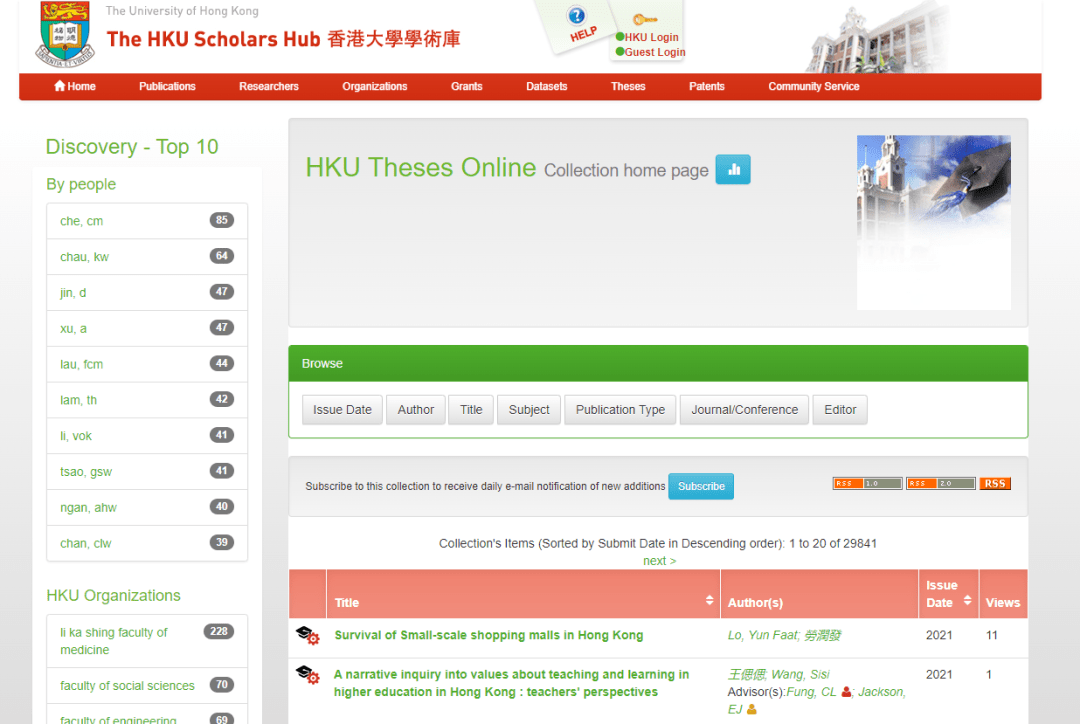The width and height of the screenshot is (1080, 724).
Task: Click the HKU building banner image
Action: pyautogui.click(x=878, y=37)
